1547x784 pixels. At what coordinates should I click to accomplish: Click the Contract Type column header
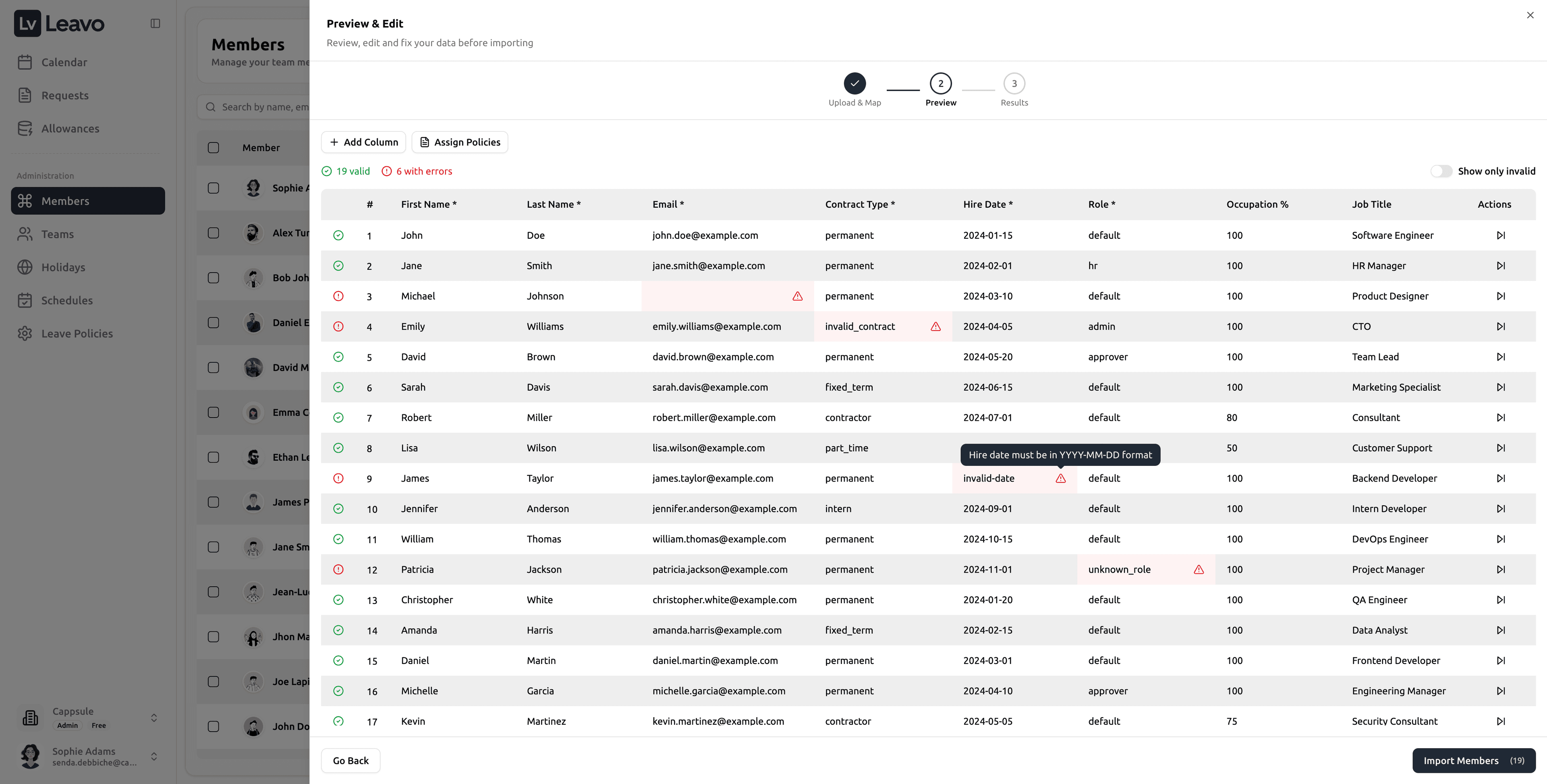[859, 204]
